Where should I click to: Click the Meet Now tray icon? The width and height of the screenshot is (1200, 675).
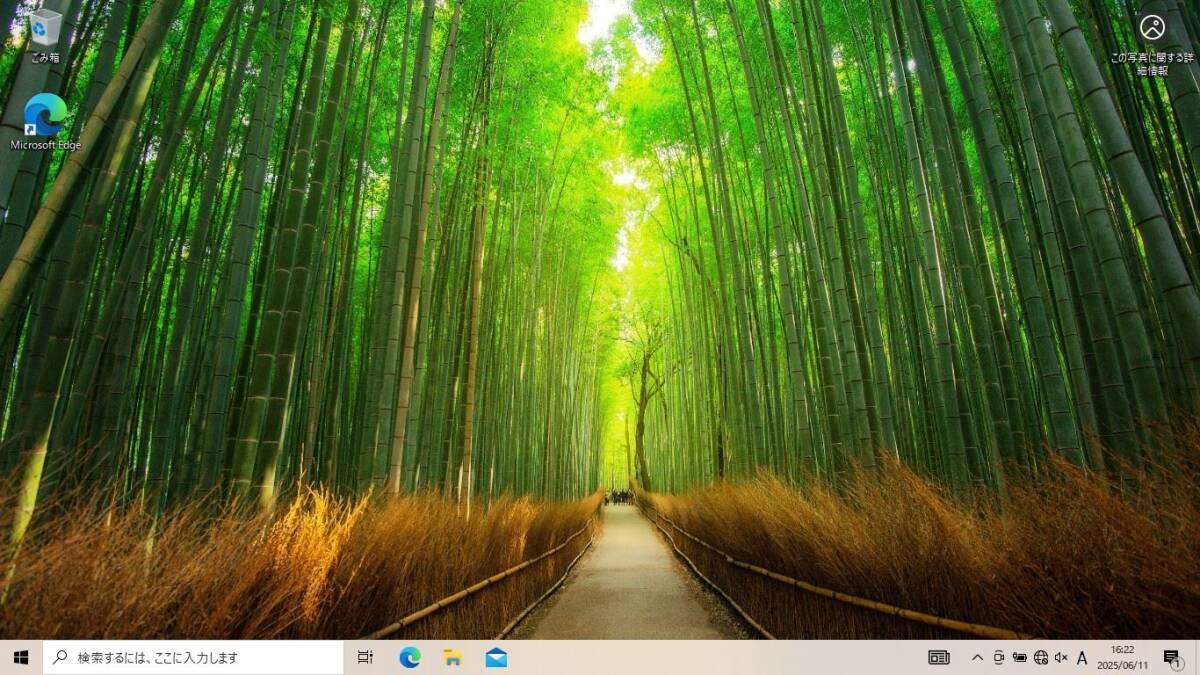click(x=998, y=657)
